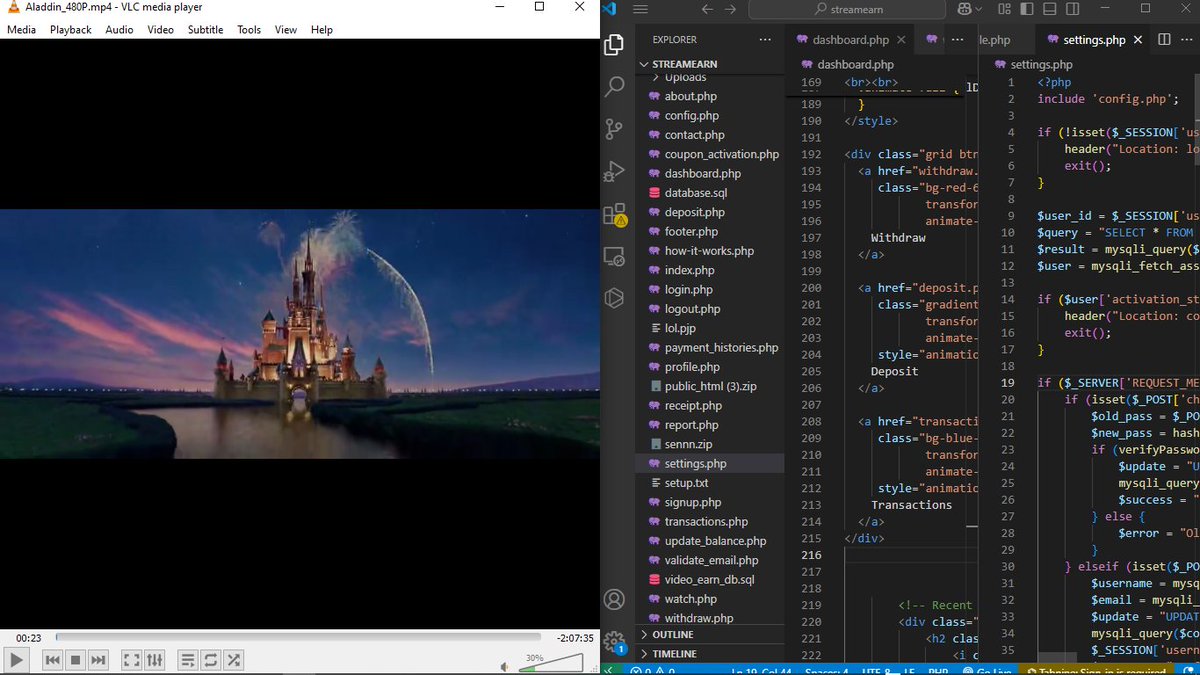Go back using VS Code navigation arrow
Viewport: 1200px width, 675px height.
708,9
